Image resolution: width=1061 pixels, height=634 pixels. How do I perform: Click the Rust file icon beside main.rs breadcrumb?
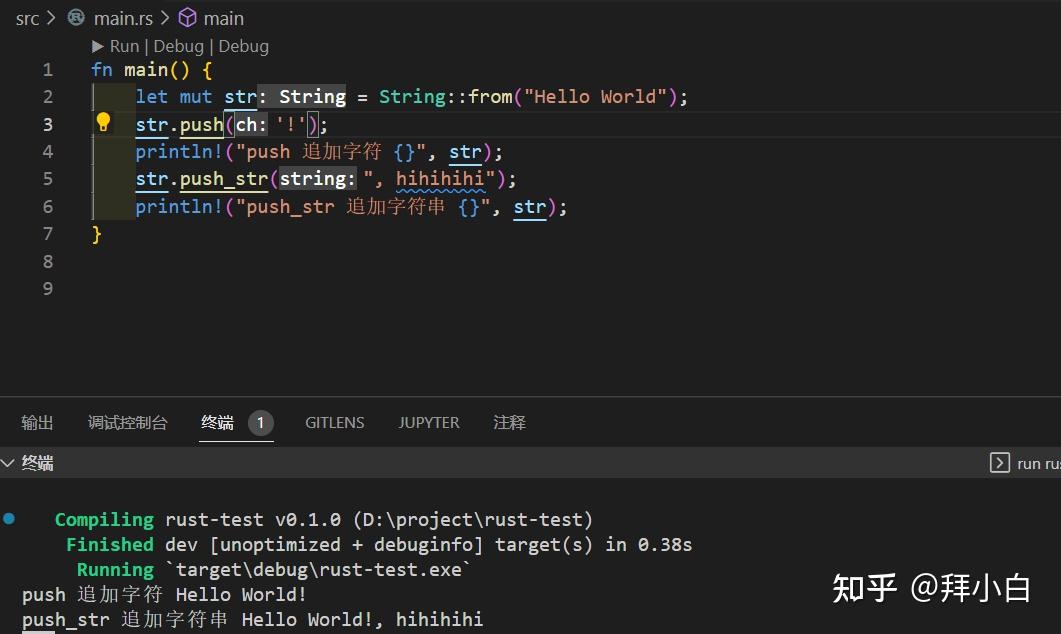coord(76,17)
